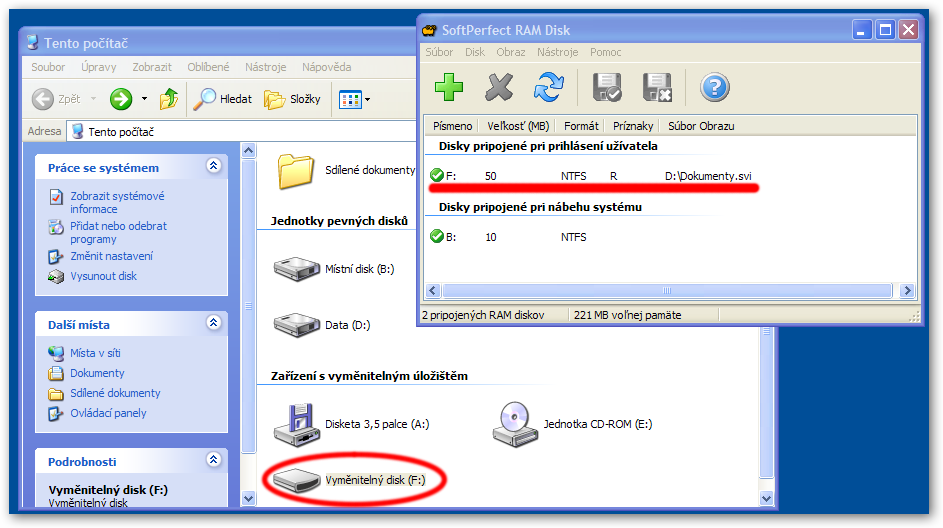Open the Soubor menu in Explorer
Screen dimensions: 943x528
point(48,67)
